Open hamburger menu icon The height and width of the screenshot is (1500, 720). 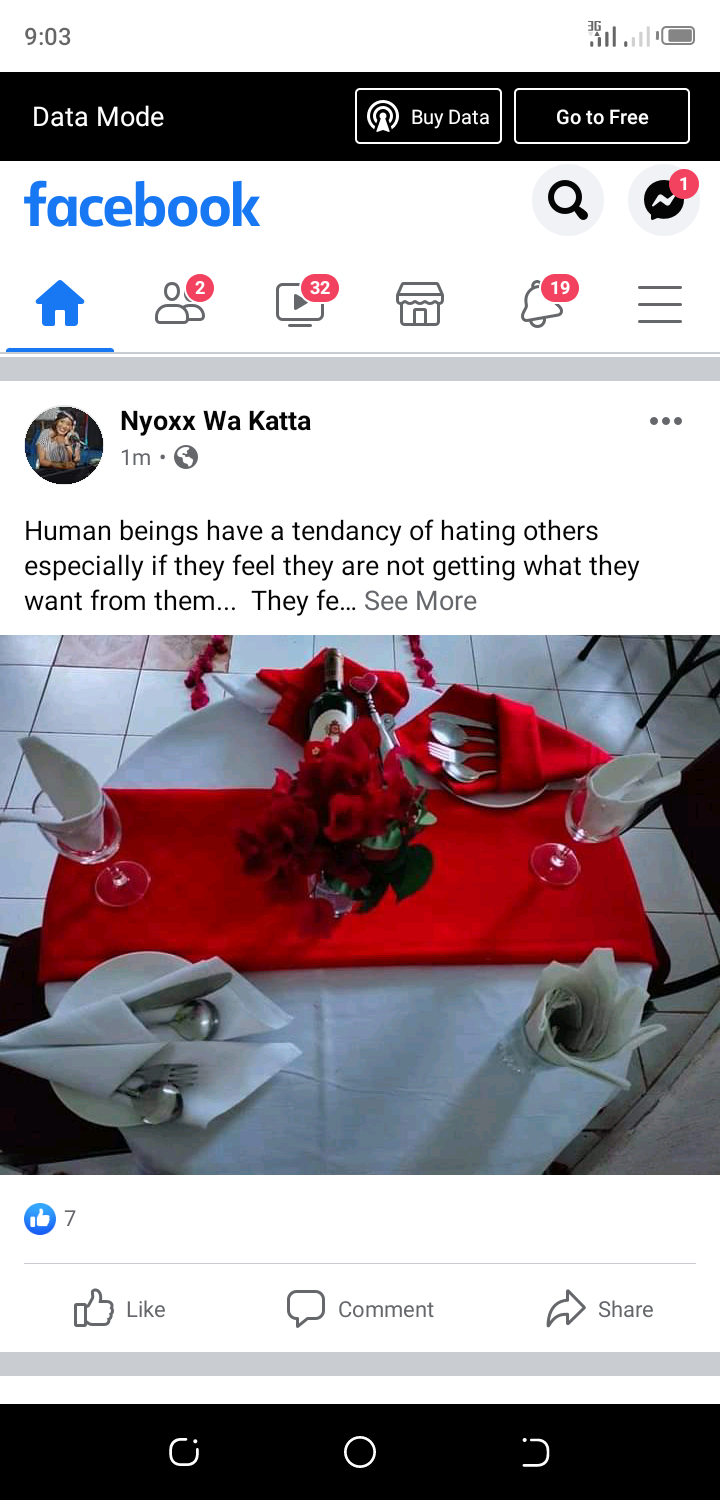[660, 303]
